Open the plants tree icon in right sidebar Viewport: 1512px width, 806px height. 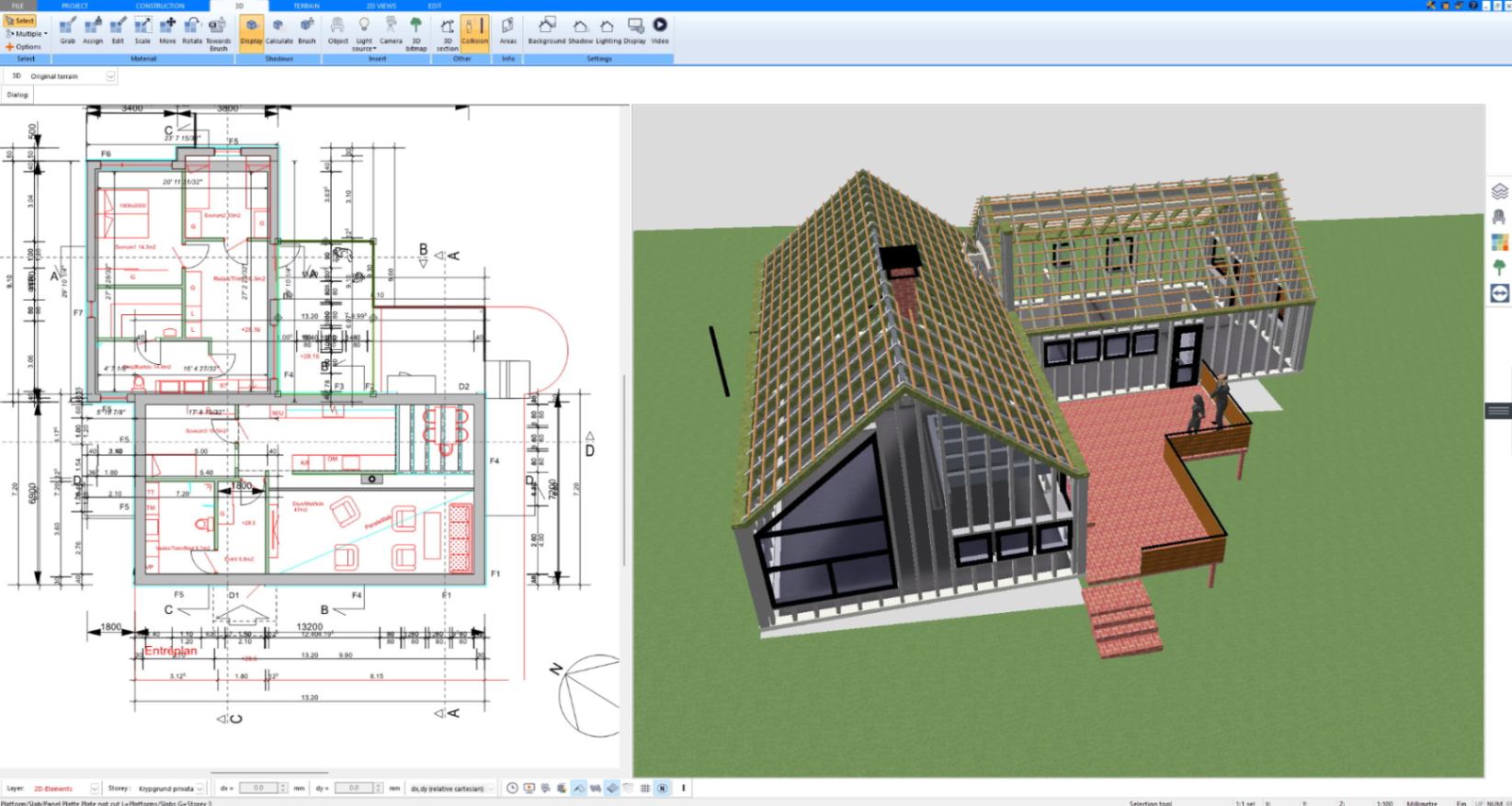tap(1499, 267)
